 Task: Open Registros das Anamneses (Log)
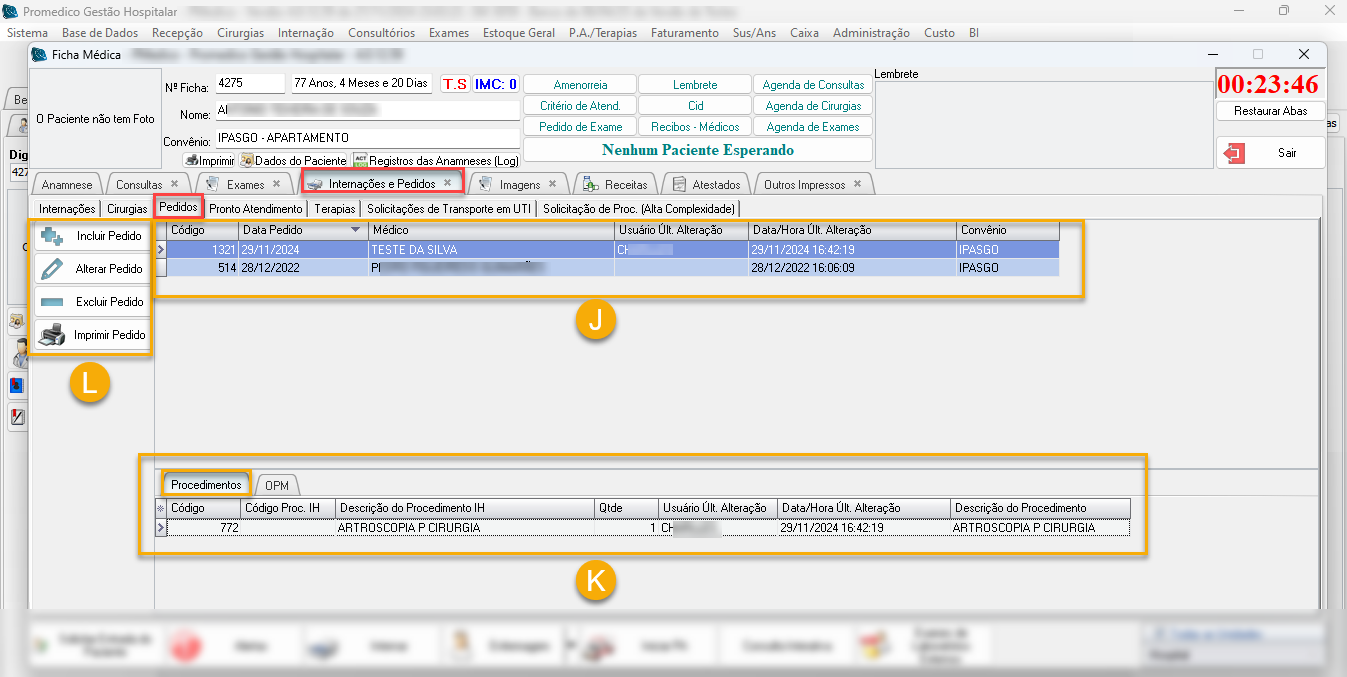(436, 160)
